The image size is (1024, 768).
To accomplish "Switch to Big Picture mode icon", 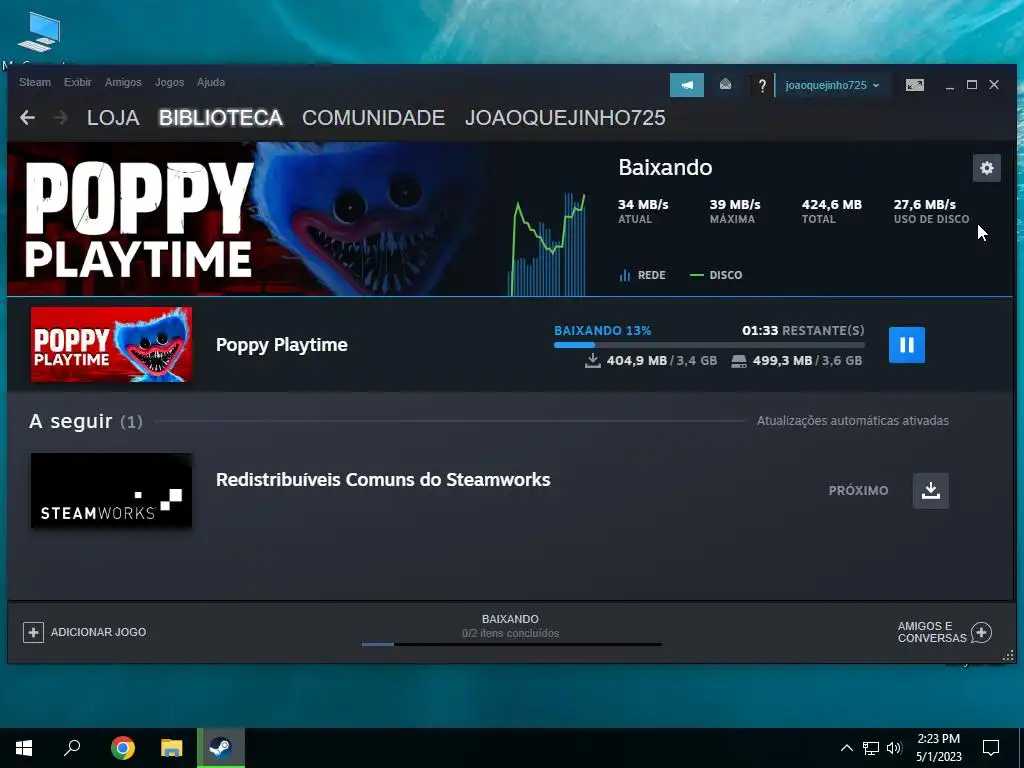I will (914, 85).
